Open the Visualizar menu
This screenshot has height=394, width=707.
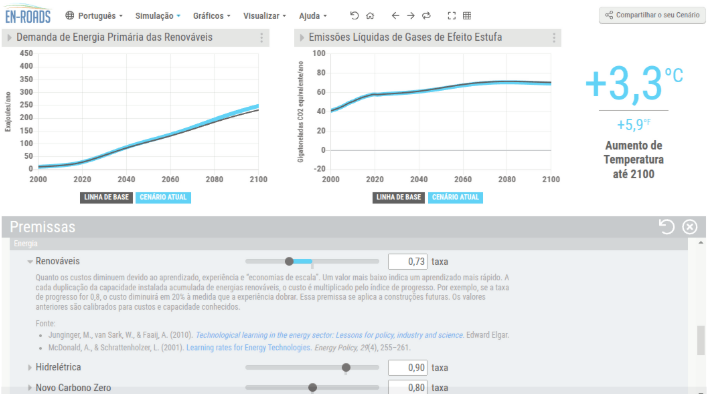264,16
